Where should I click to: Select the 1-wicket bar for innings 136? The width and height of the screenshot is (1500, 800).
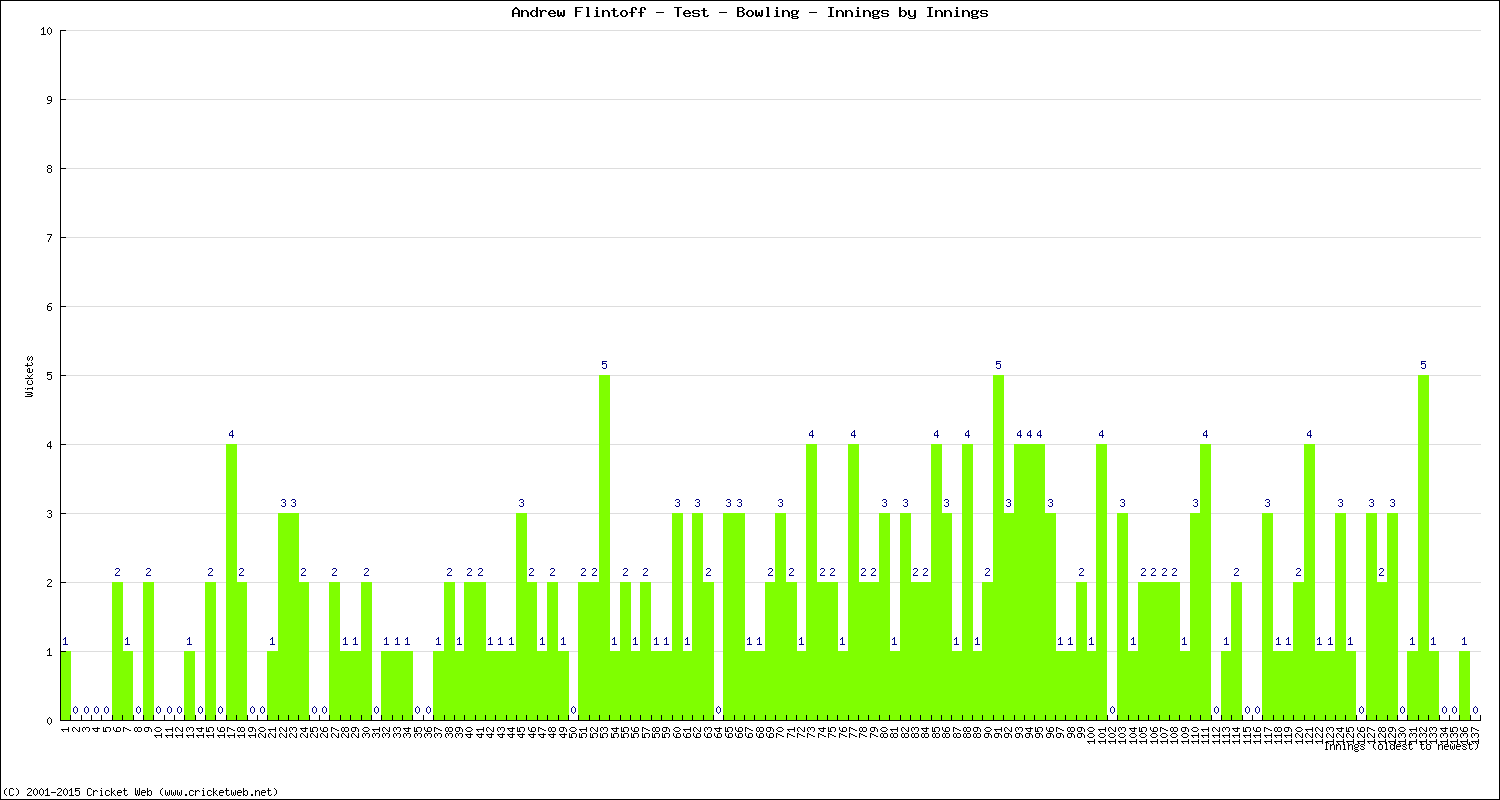pyautogui.click(x=1465, y=686)
